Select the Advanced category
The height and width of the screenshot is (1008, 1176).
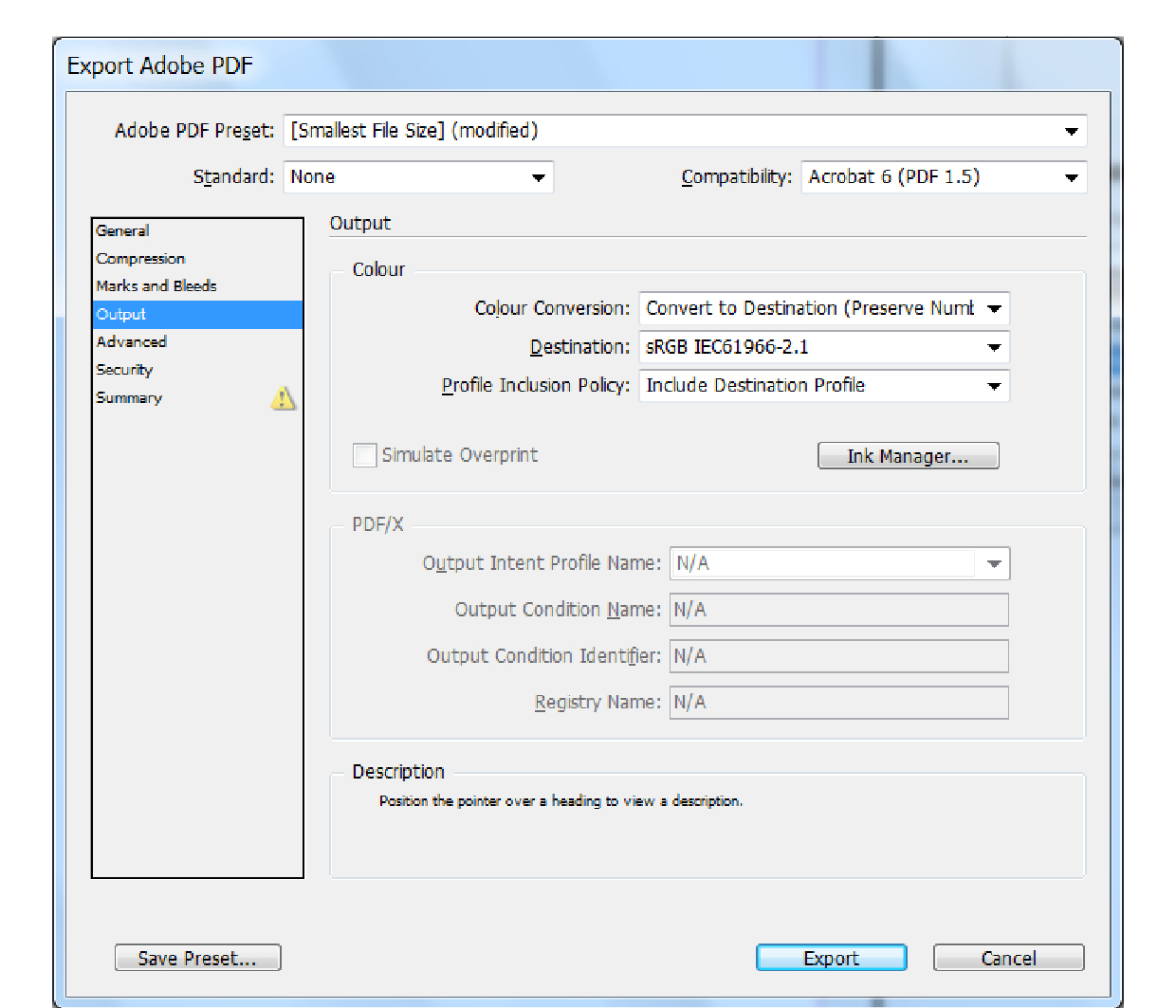(131, 342)
